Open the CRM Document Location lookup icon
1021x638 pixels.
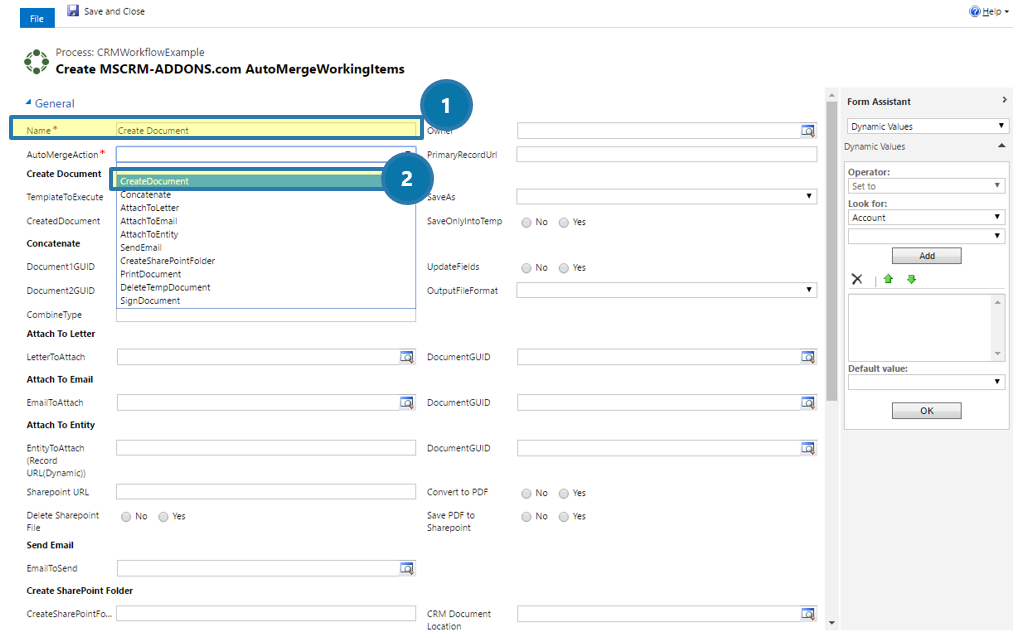tap(807, 613)
